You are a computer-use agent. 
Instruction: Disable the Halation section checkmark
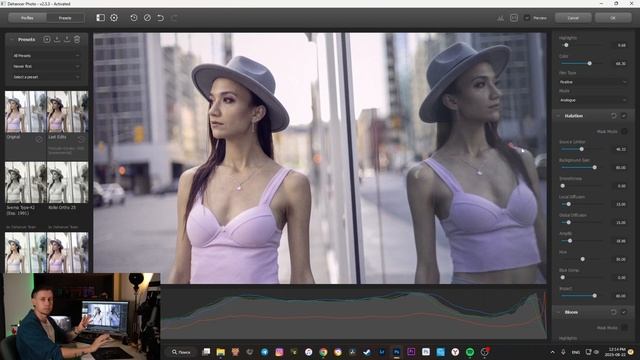pos(624,116)
